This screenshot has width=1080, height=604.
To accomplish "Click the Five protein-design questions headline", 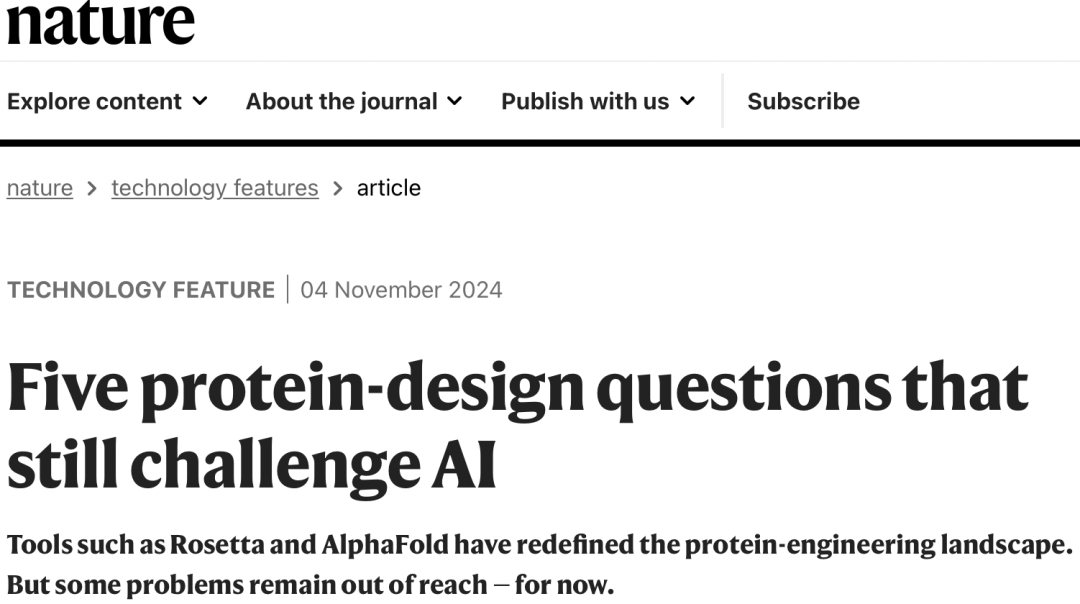I will 517,425.
